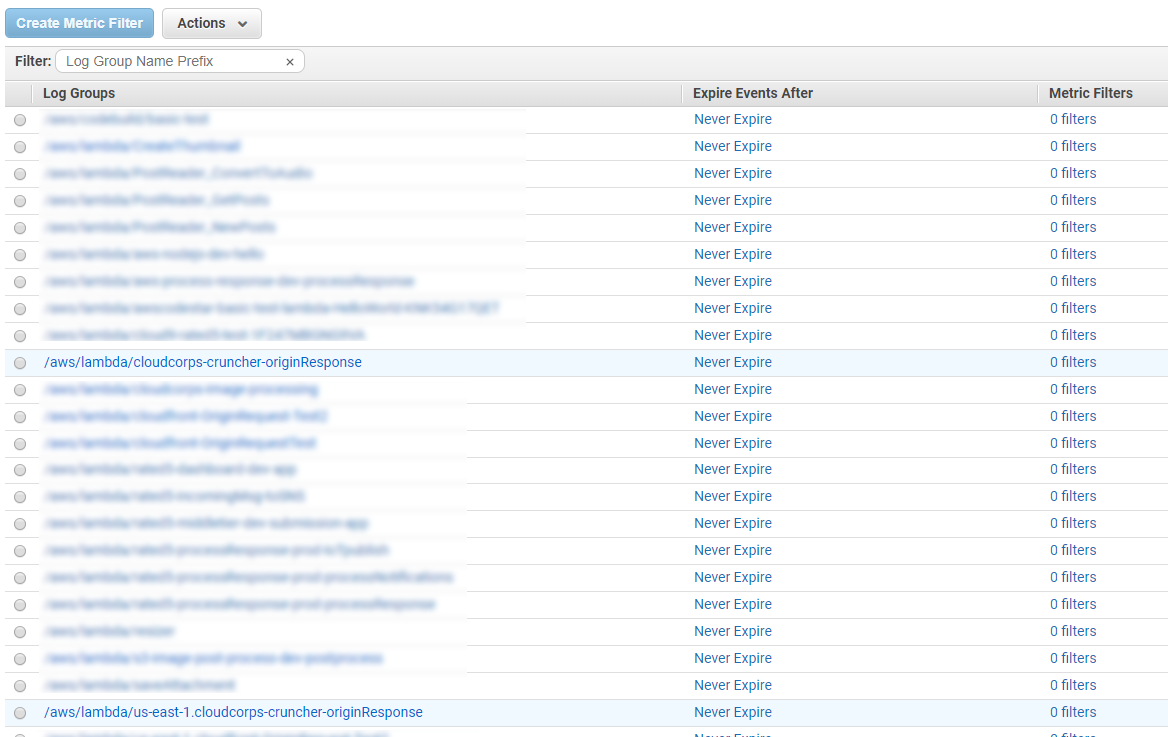Click the Expire Events After column header

tap(753, 93)
